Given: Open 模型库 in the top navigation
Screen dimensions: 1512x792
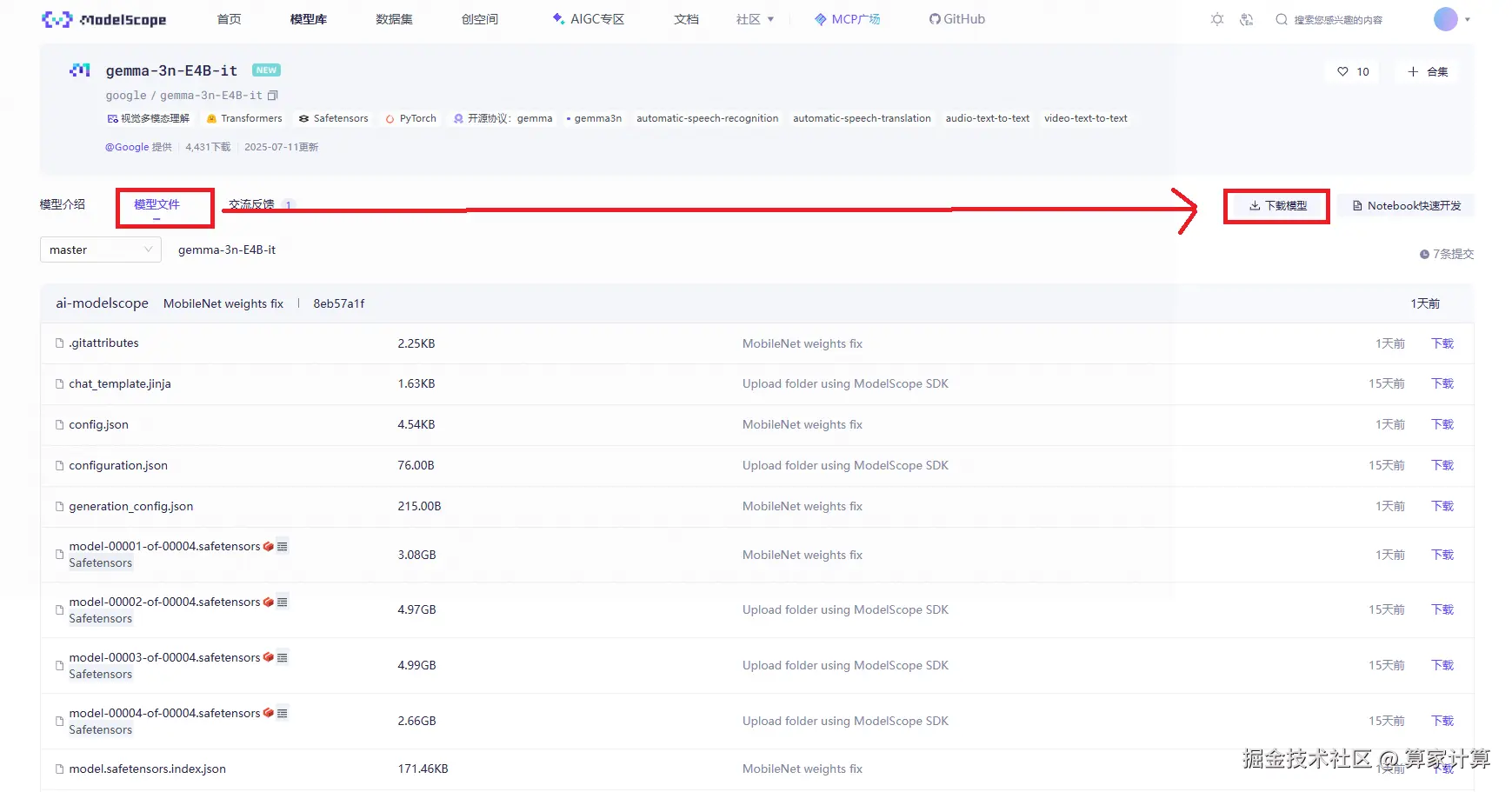Looking at the screenshot, I should [x=309, y=19].
